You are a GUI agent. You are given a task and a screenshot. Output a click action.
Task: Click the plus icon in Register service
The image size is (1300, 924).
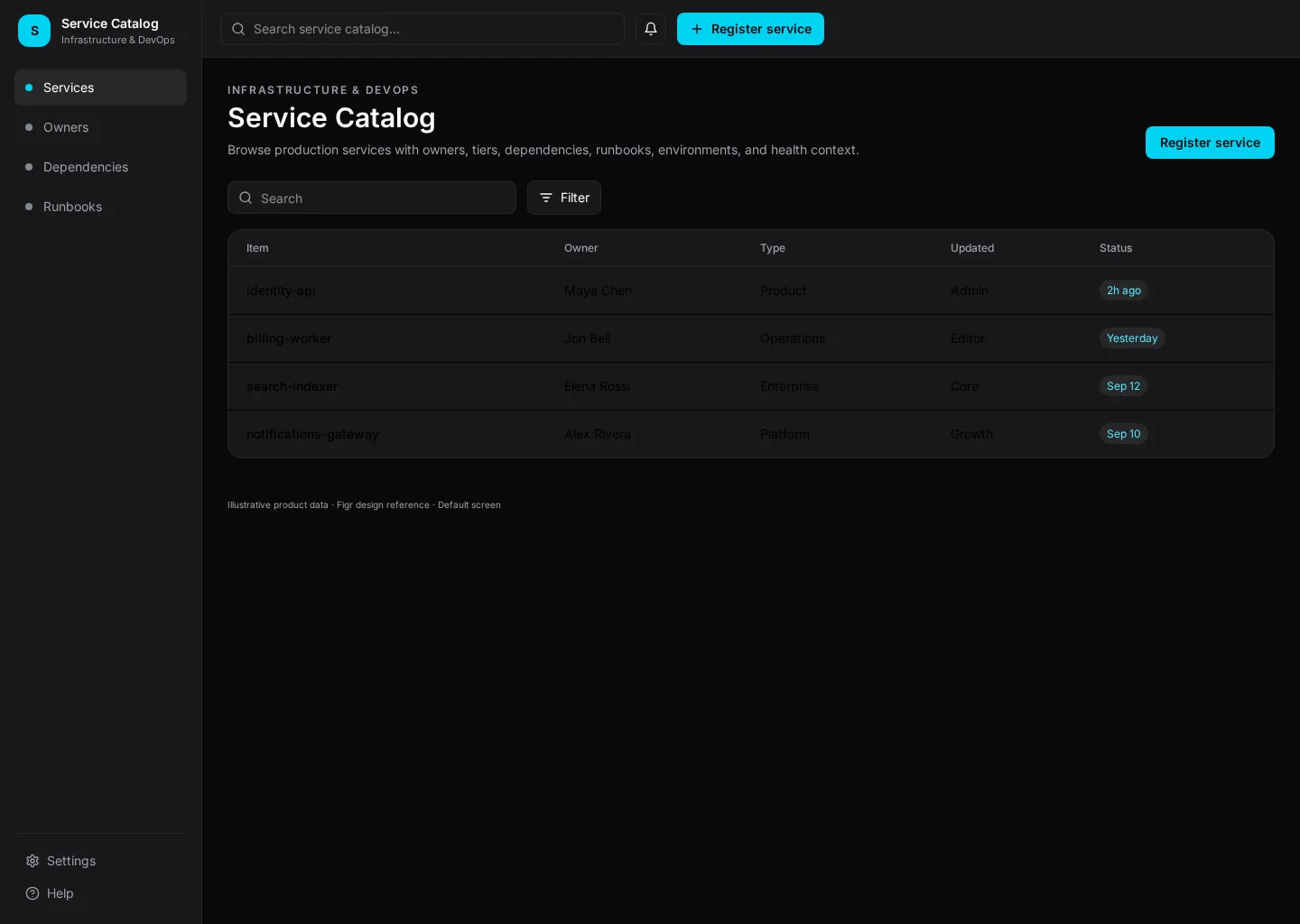tap(697, 29)
